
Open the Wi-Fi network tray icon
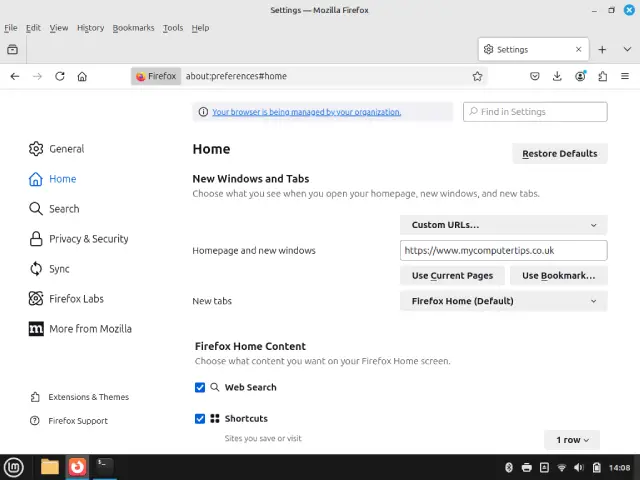coord(562,467)
